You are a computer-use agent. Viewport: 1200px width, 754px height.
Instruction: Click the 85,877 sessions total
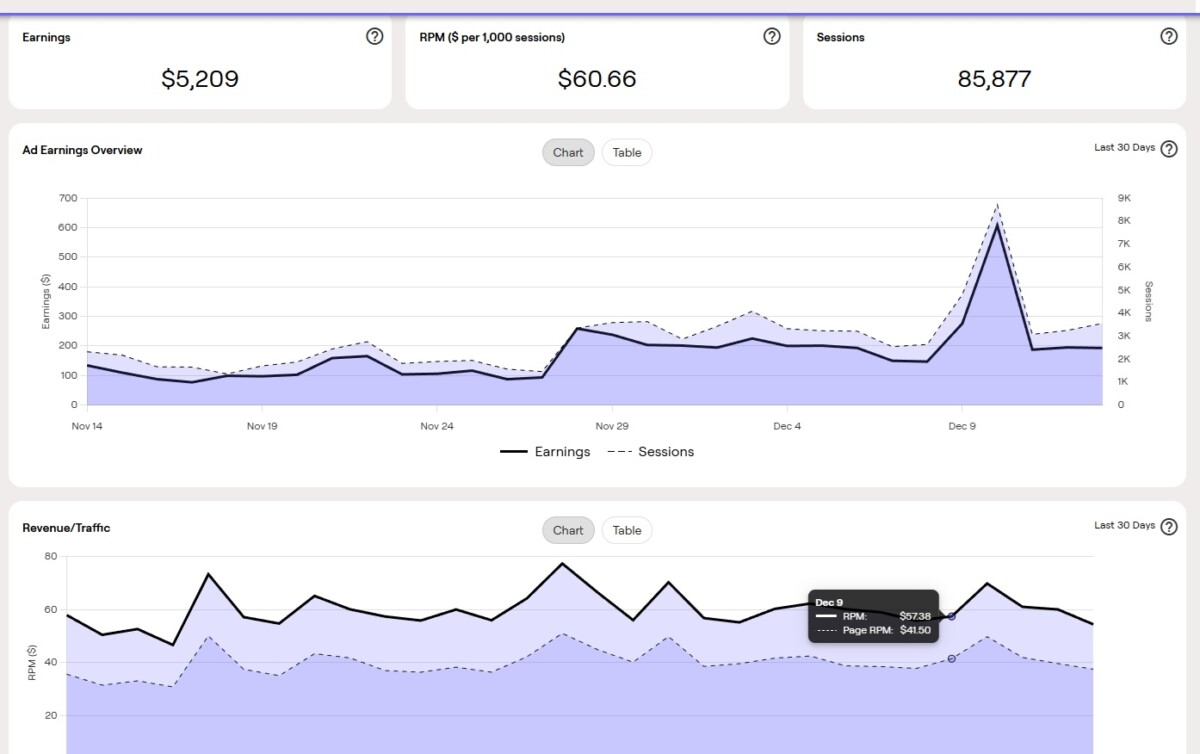(x=994, y=79)
